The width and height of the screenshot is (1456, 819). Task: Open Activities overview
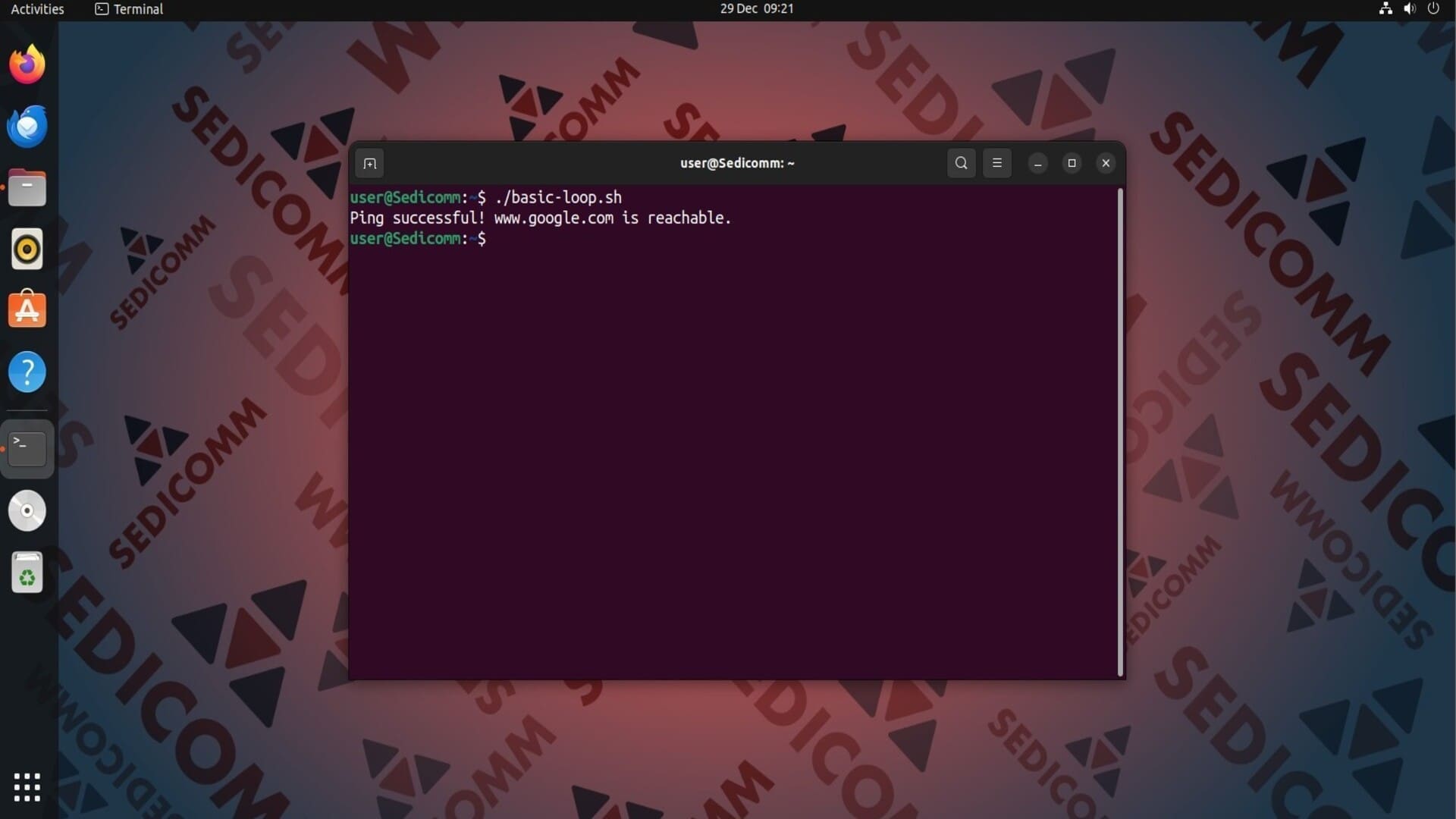point(37,9)
